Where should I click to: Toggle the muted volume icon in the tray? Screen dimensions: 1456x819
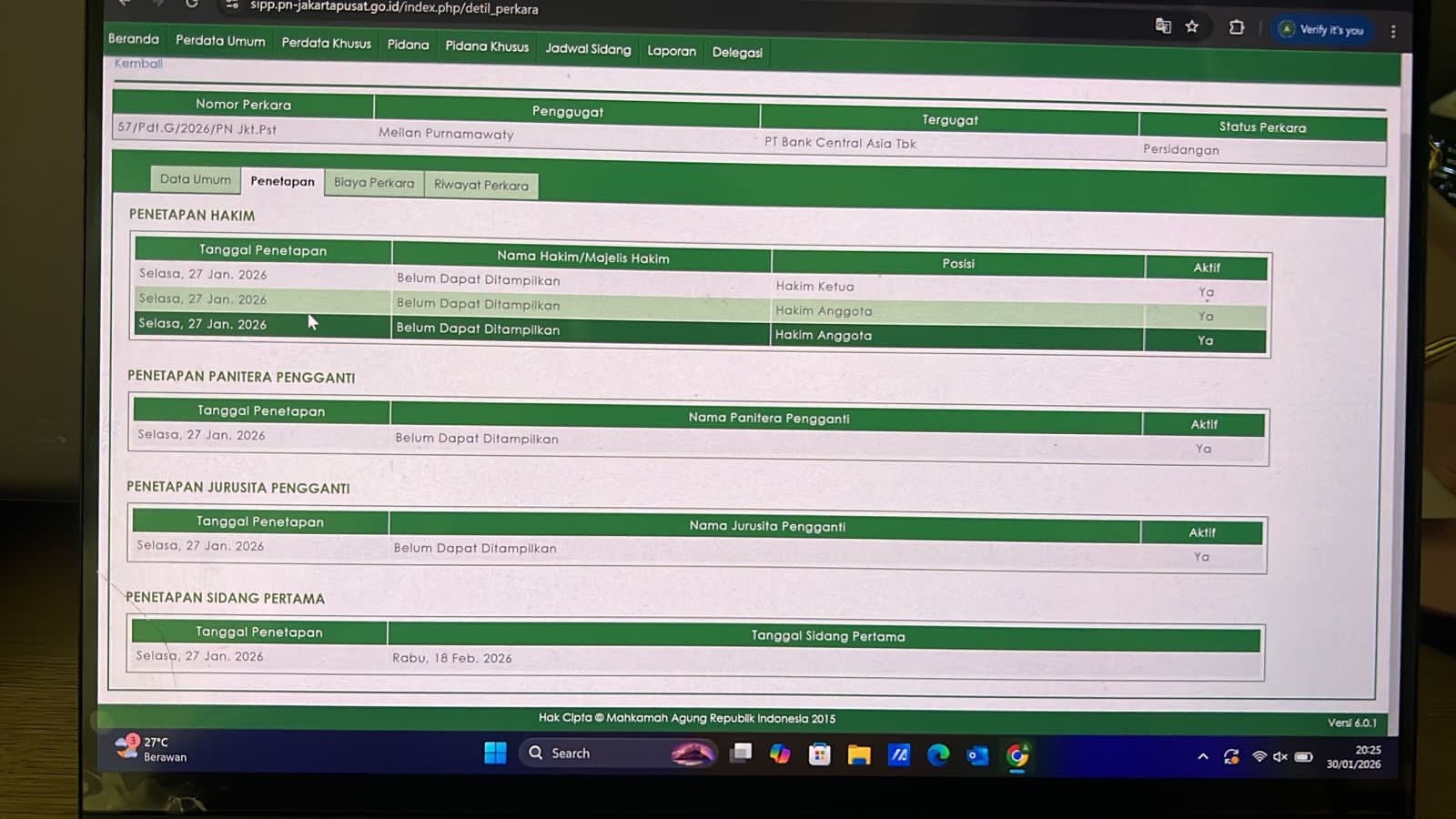(x=1280, y=757)
